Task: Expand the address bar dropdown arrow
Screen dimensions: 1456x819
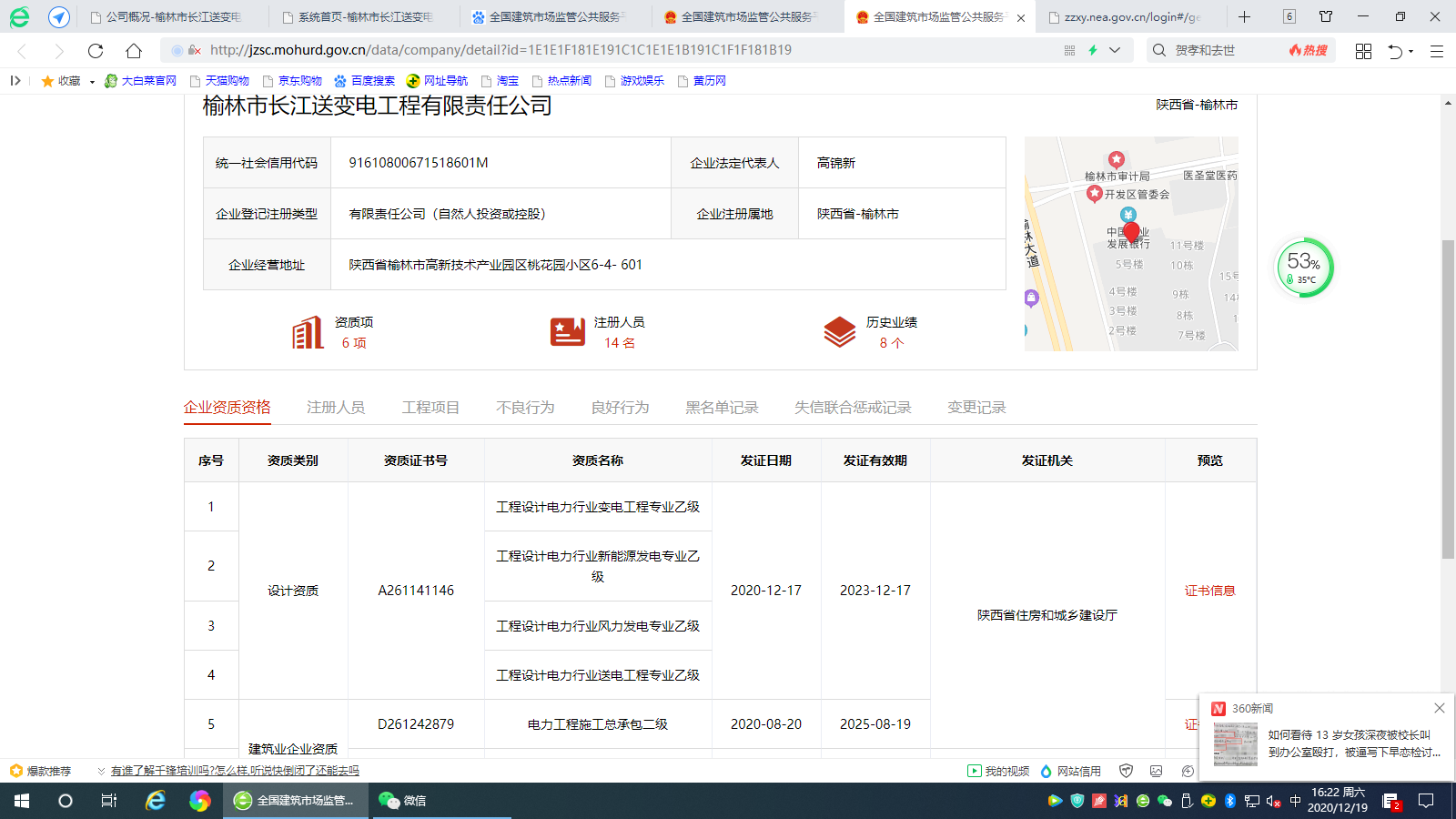Action: click(1115, 51)
